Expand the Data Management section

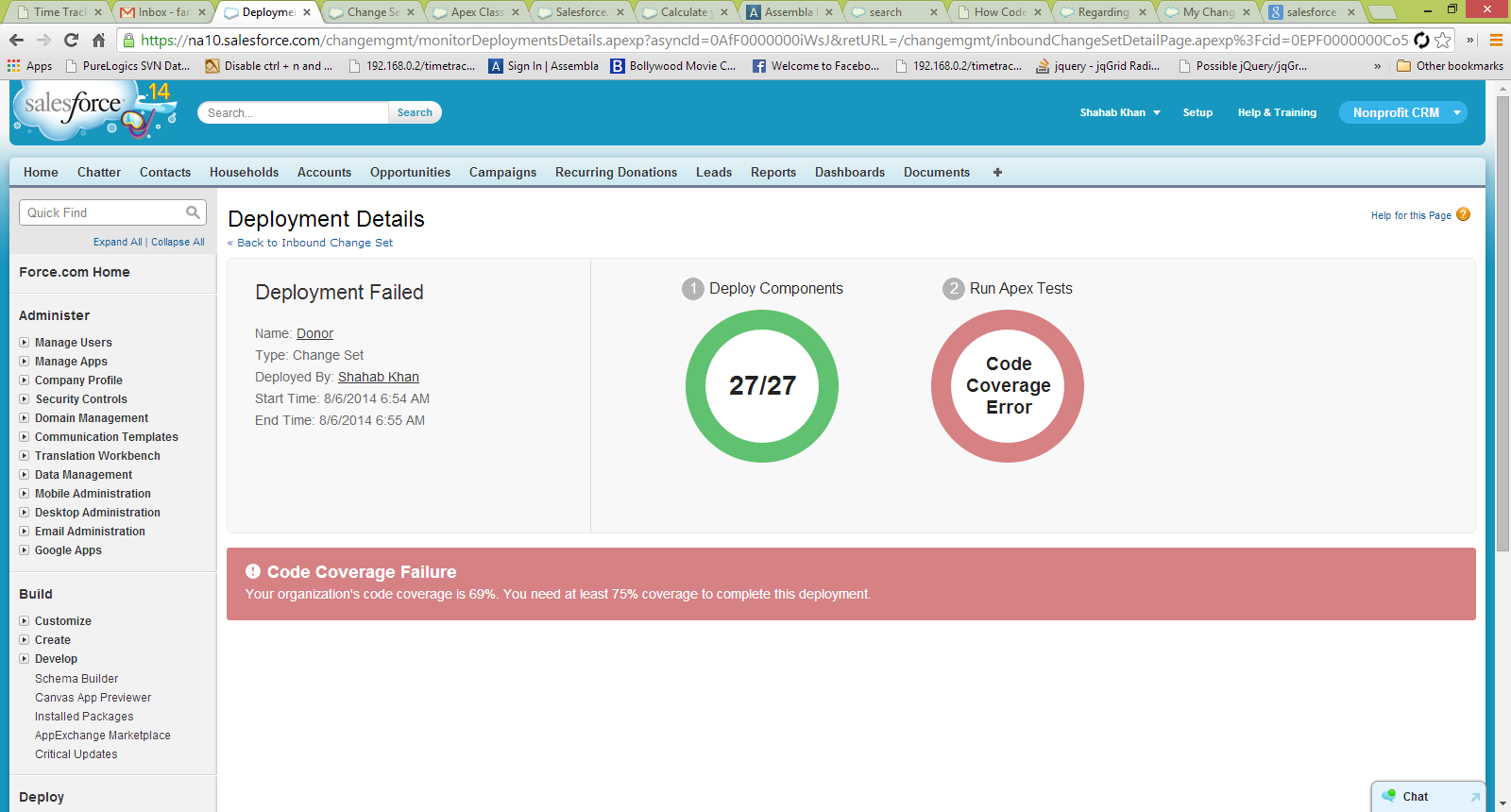[x=25, y=474]
